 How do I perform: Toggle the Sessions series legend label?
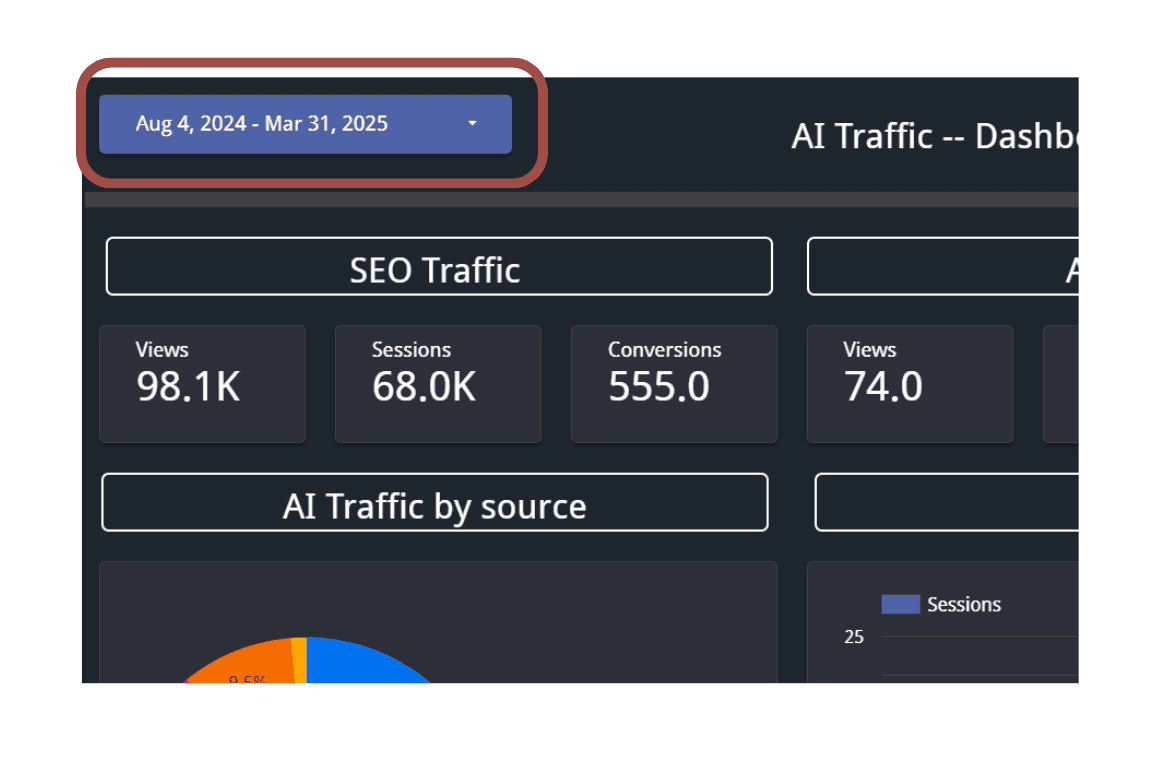click(x=963, y=604)
